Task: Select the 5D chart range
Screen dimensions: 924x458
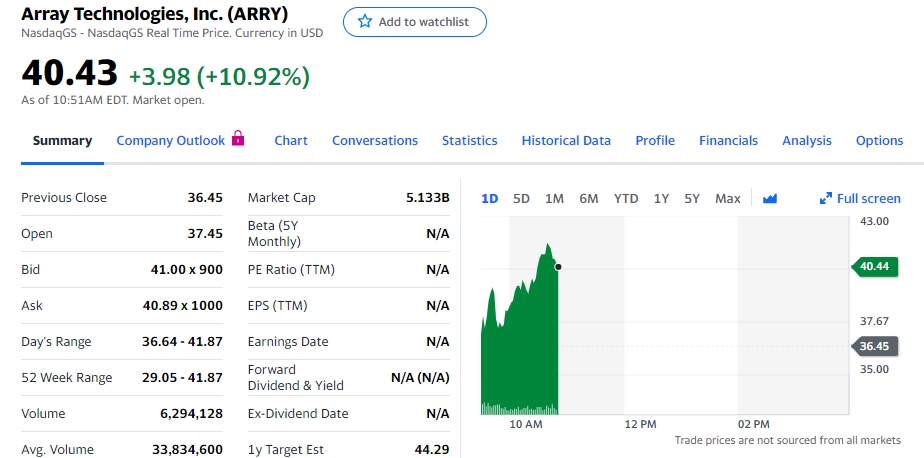Action: (x=522, y=199)
